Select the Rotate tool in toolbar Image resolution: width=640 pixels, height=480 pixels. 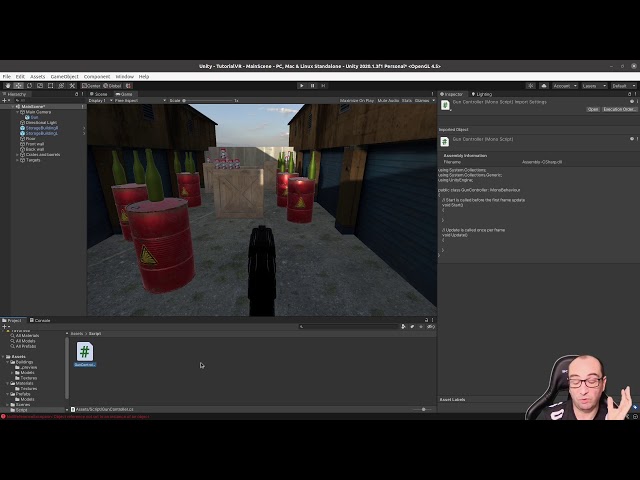[x=29, y=86]
